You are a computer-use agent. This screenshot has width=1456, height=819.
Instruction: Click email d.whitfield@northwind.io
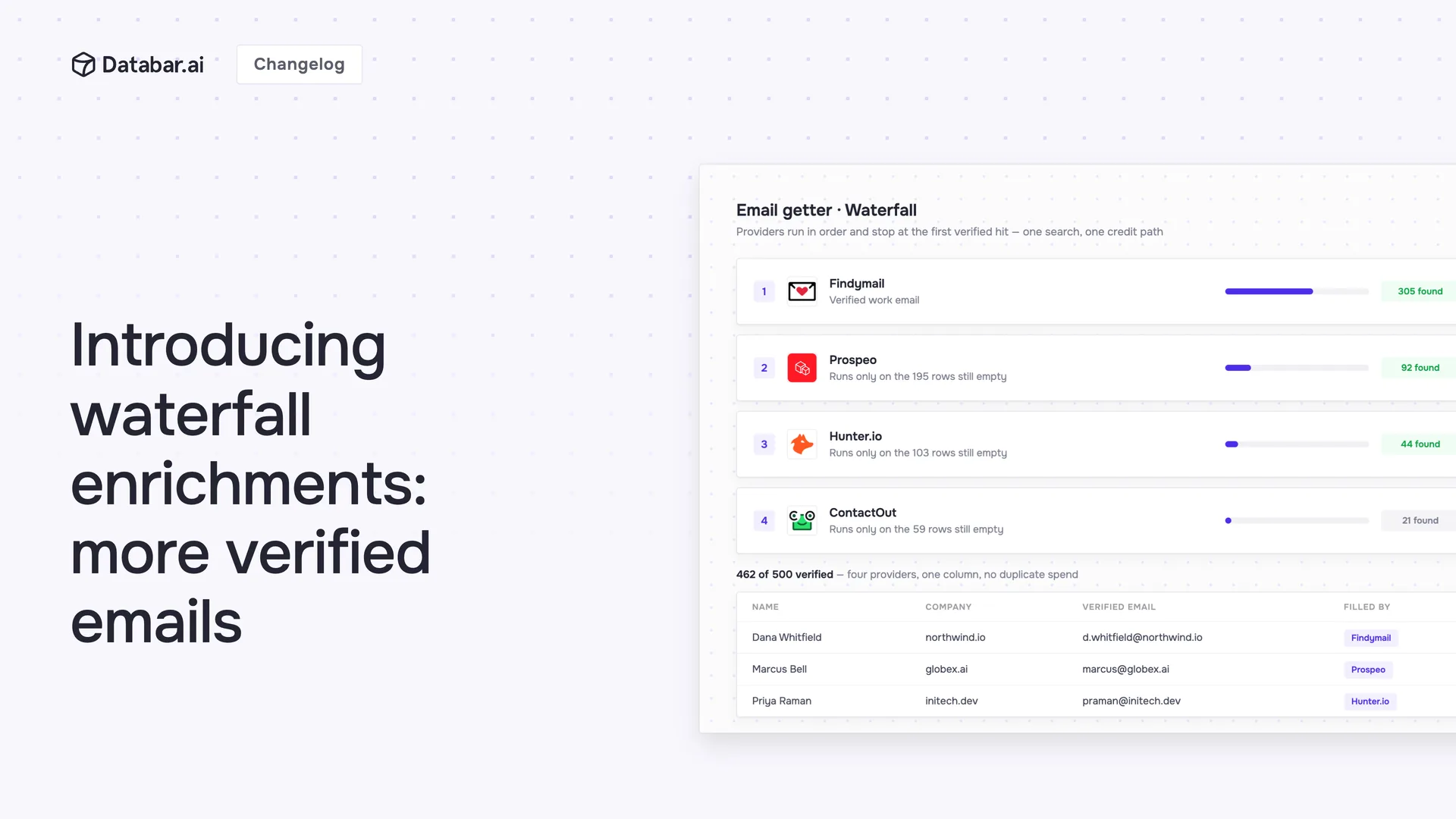1142,637
